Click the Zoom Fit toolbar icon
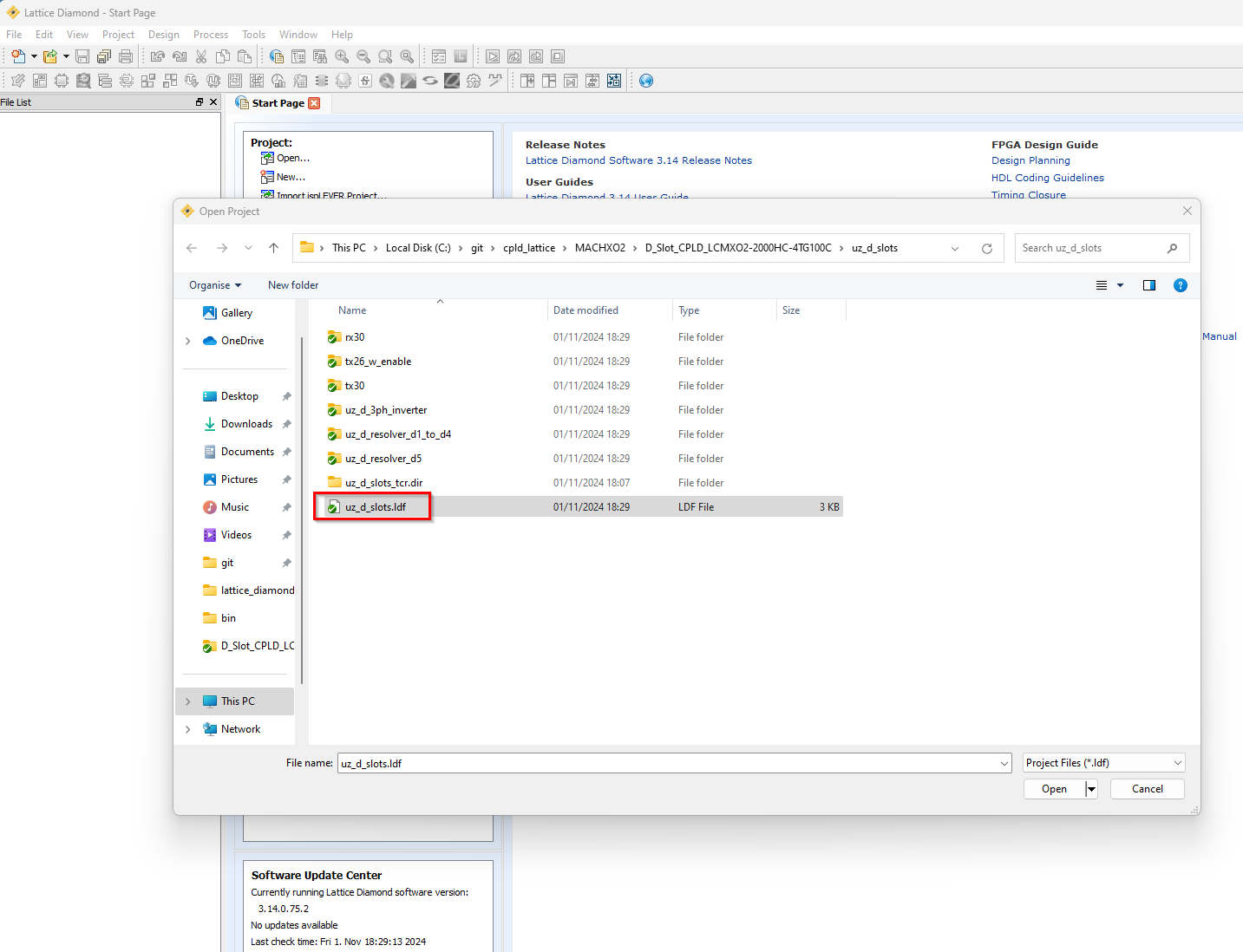 (385, 56)
